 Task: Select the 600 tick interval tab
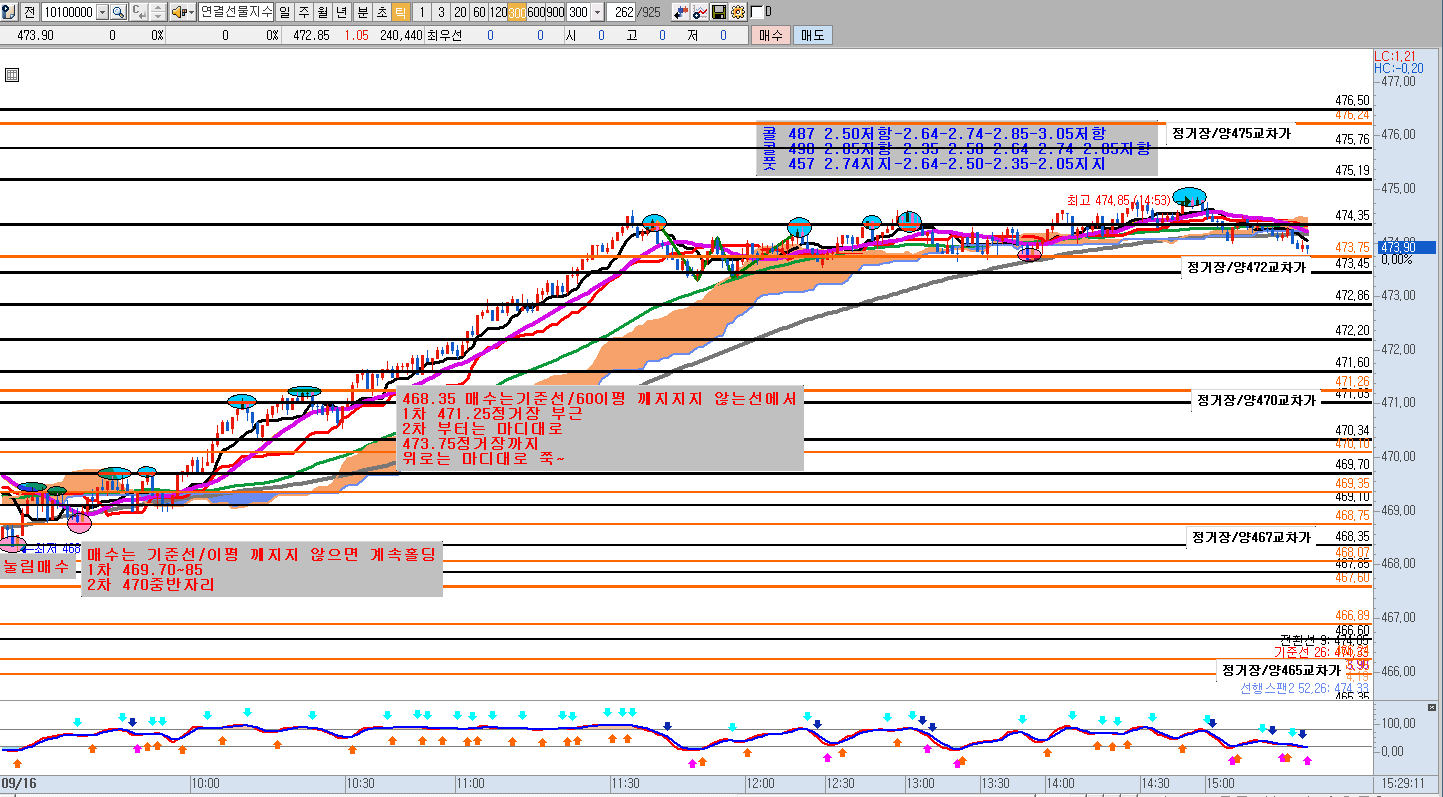pyautogui.click(x=536, y=12)
